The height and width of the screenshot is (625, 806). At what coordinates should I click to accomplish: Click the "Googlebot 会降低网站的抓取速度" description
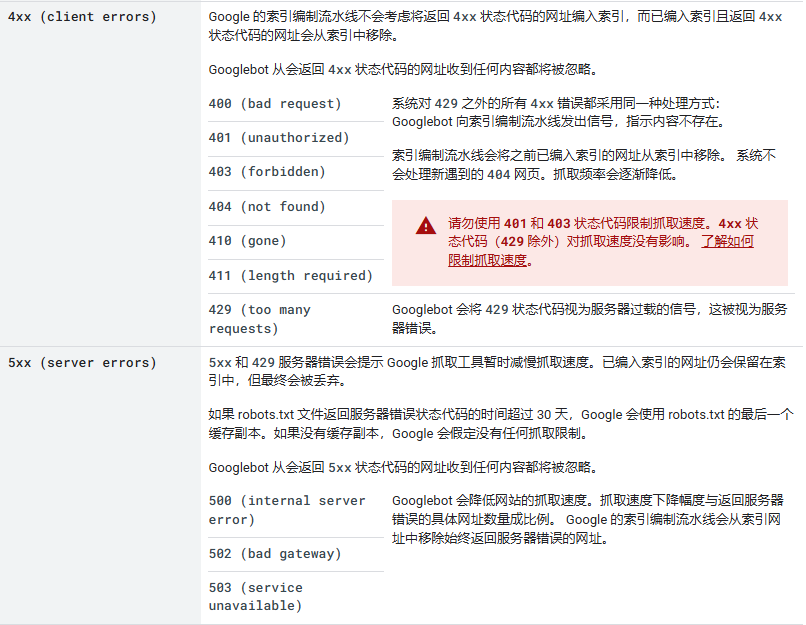pos(587,519)
